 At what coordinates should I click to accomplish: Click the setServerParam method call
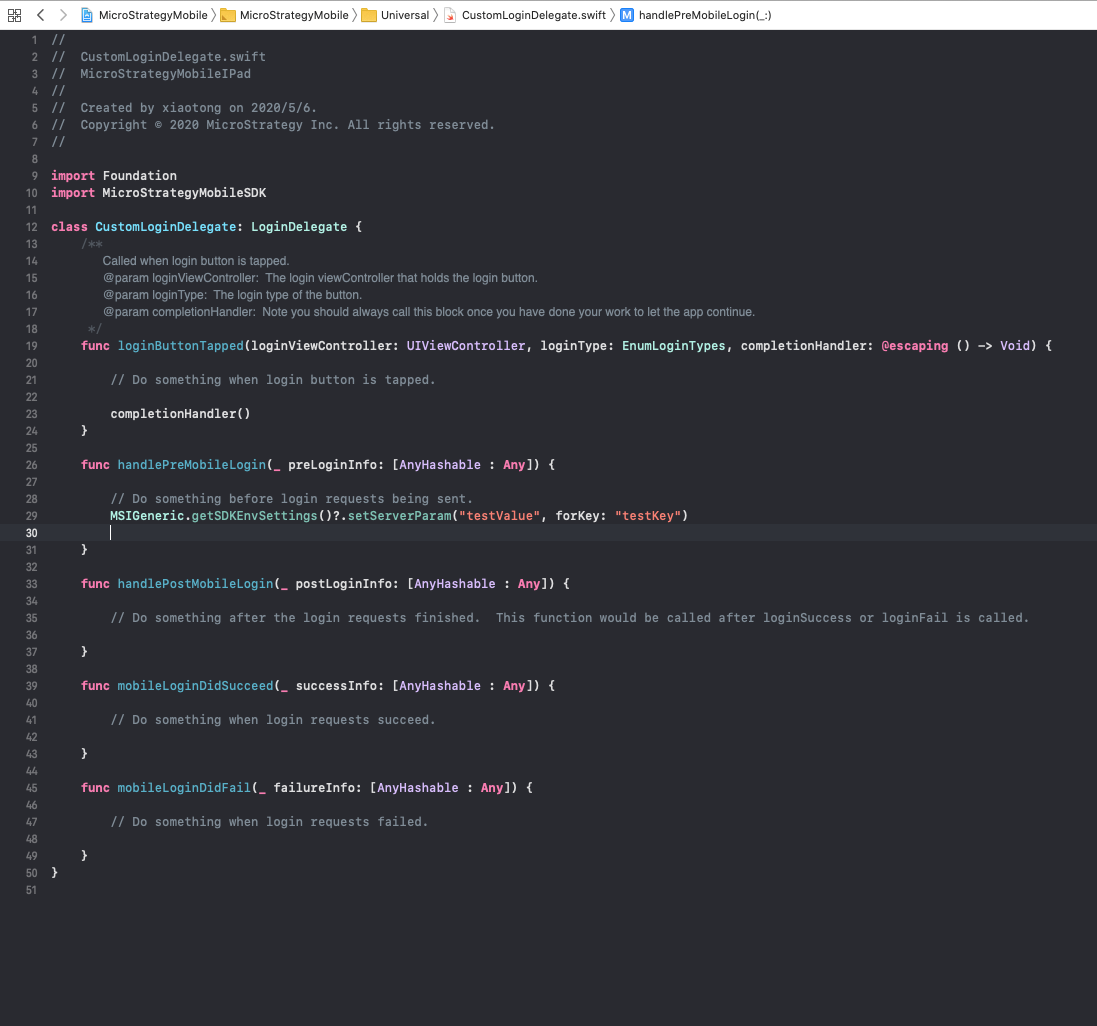[399, 515]
